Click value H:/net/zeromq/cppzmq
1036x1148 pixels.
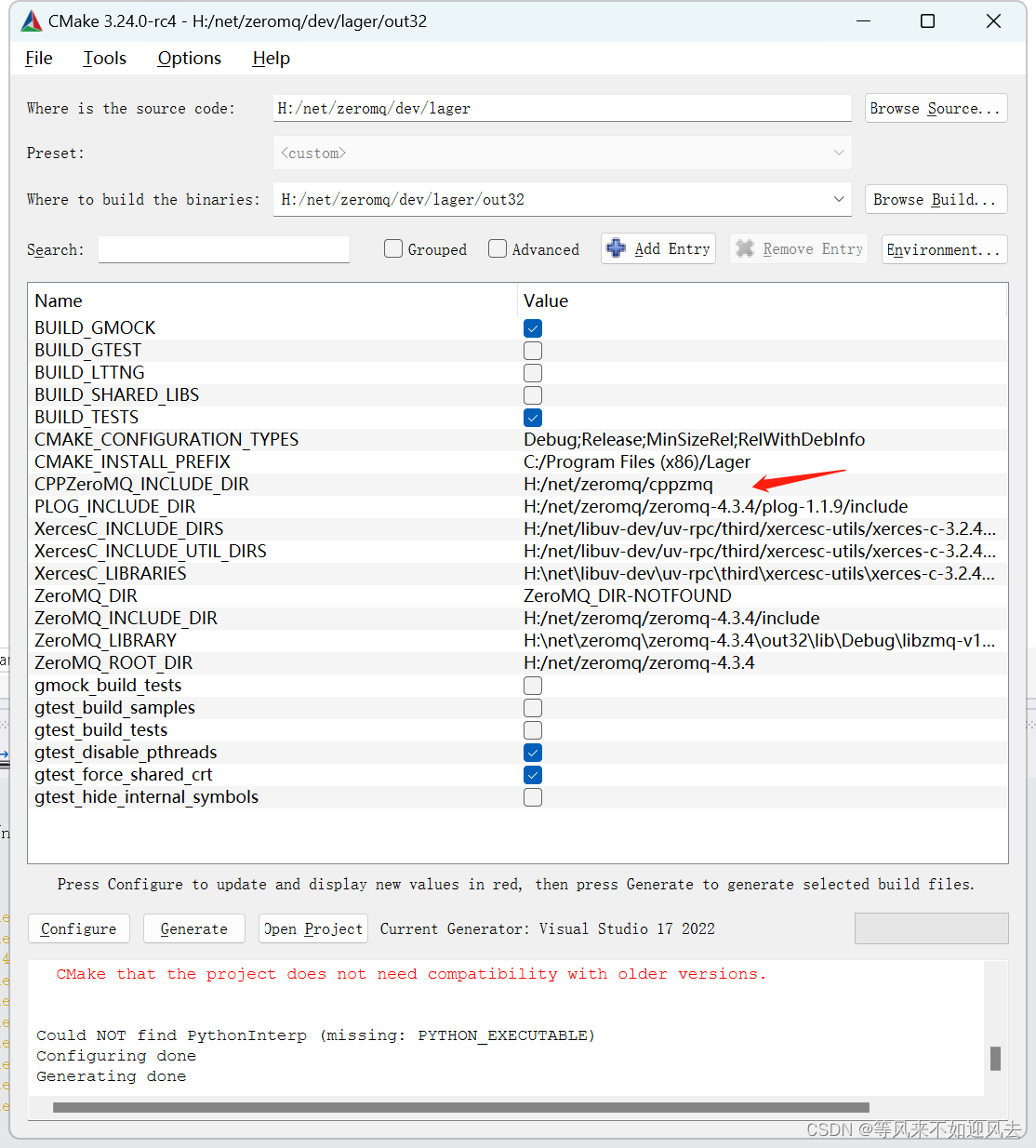618,484
